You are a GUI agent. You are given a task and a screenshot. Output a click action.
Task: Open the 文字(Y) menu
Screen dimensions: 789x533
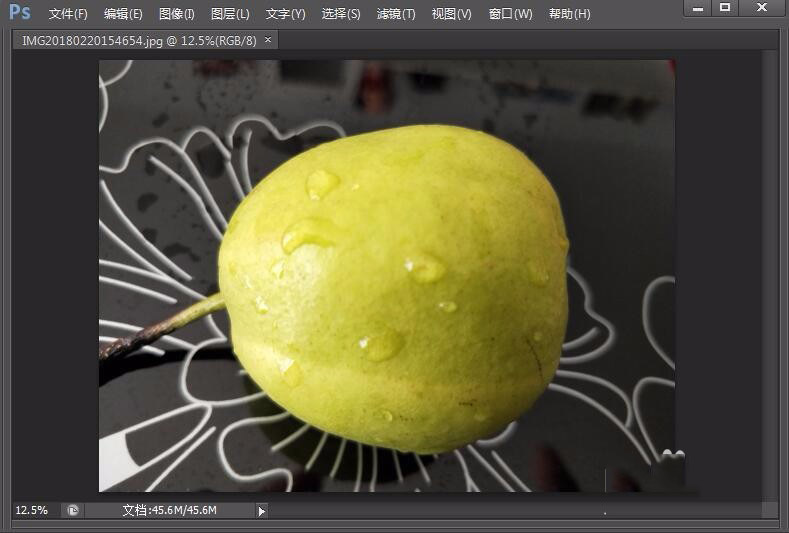pyautogui.click(x=285, y=14)
